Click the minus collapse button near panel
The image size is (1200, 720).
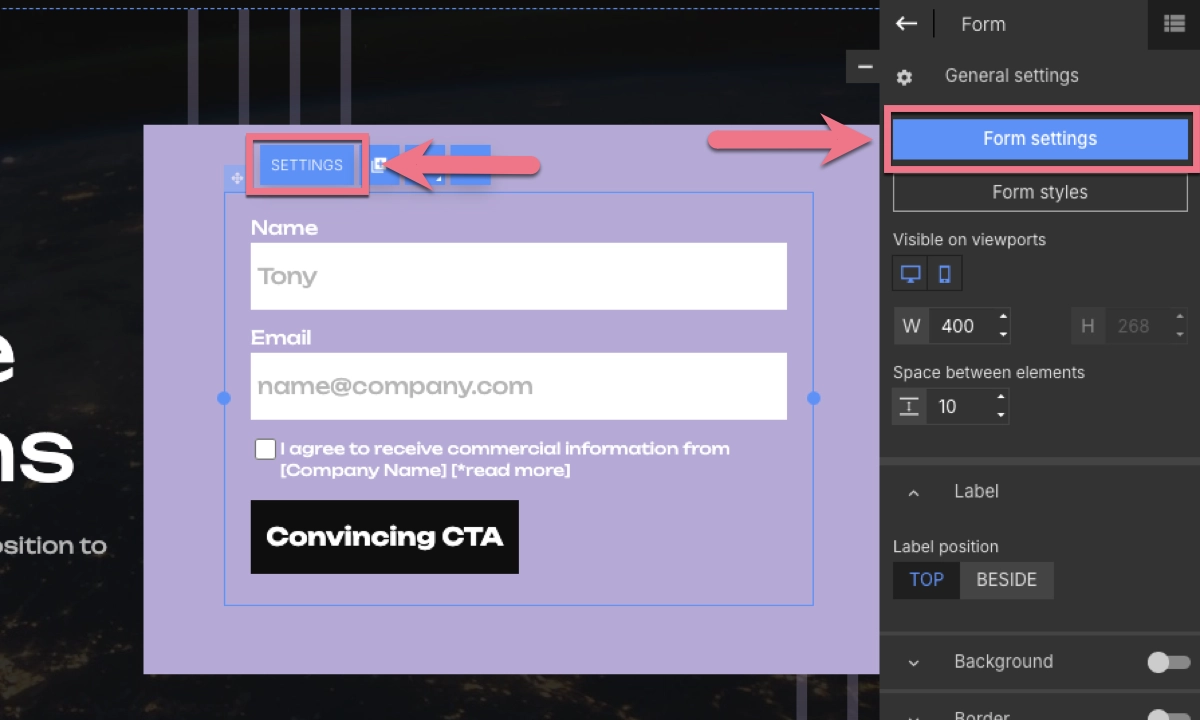click(864, 67)
